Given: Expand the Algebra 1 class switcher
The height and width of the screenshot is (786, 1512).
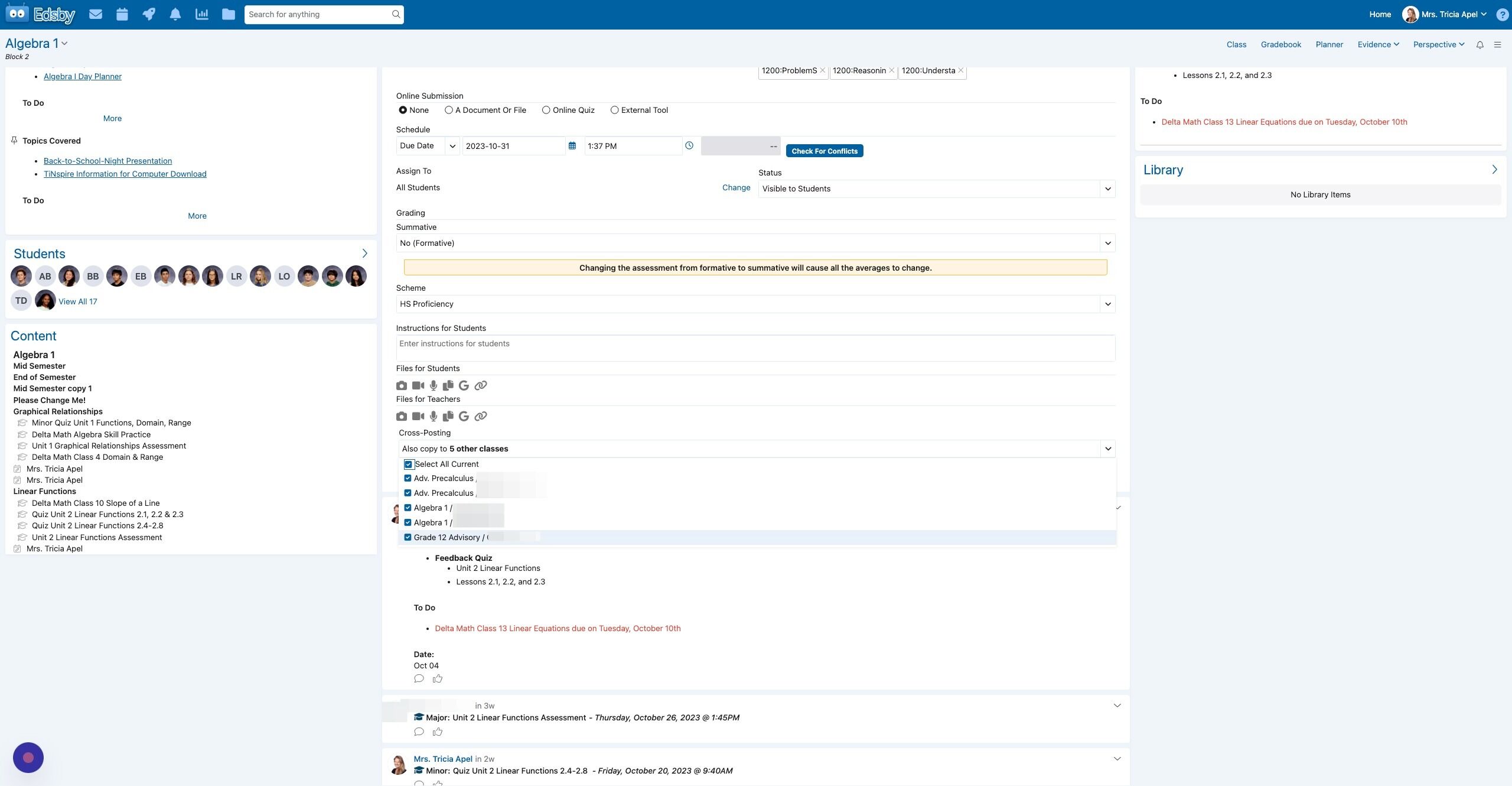Looking at the screenshot, I should (x=64, y=44).
